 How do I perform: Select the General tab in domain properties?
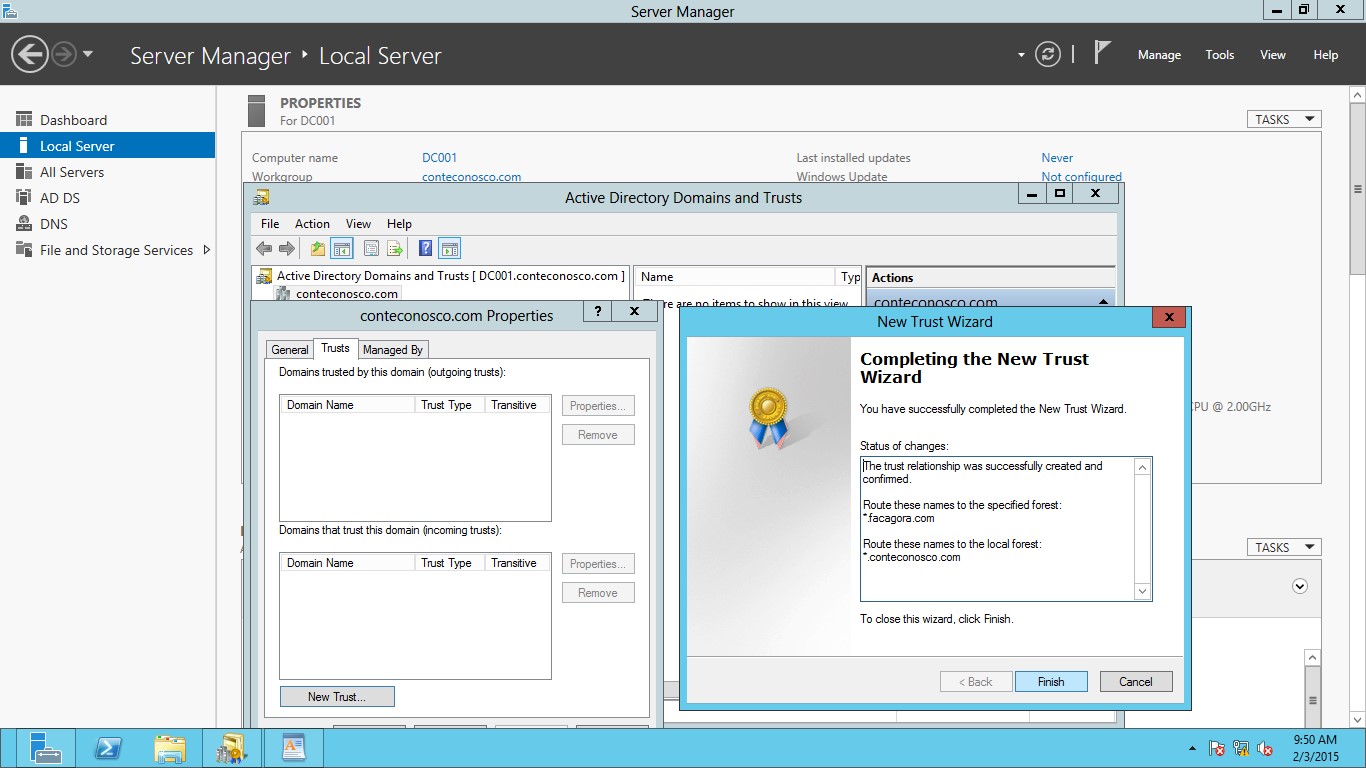289,349
